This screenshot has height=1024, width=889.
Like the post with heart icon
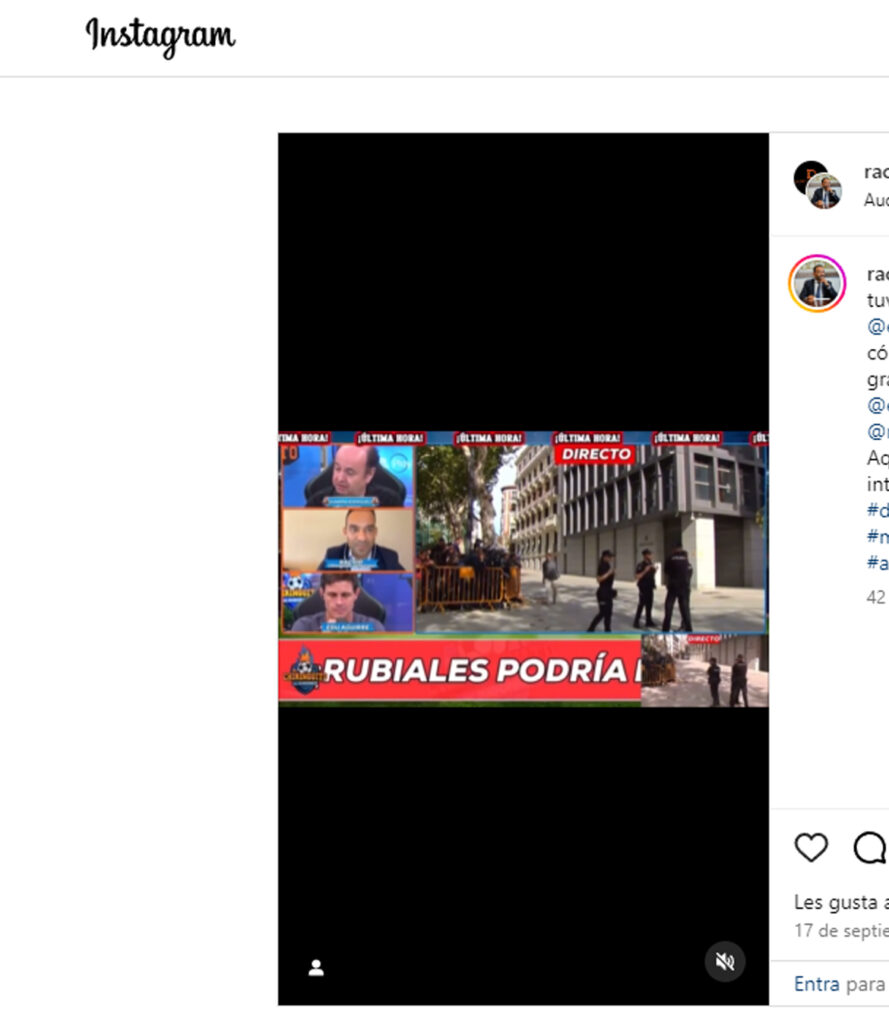[x=811, y=848]
